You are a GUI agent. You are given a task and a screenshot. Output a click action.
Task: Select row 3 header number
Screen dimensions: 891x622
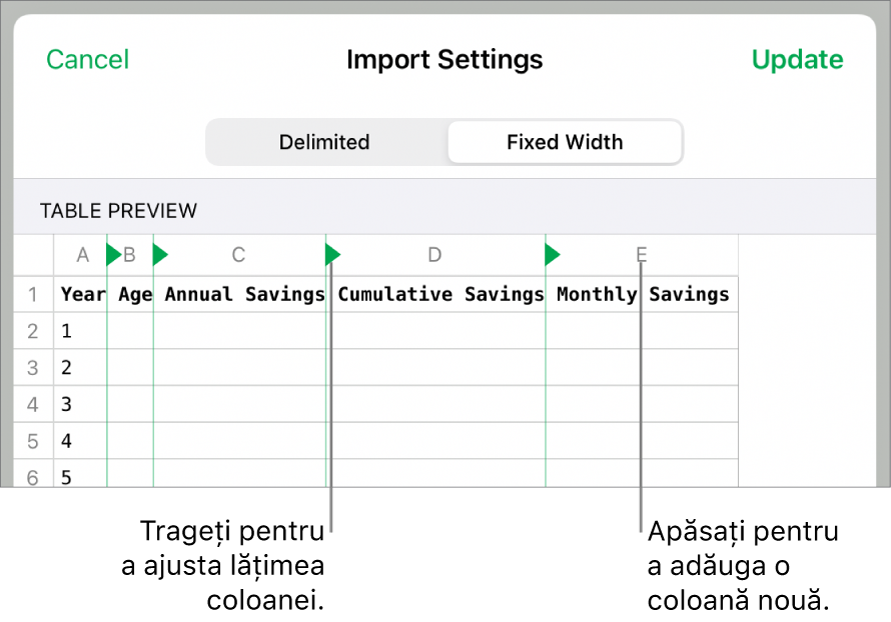pos(33,368)
